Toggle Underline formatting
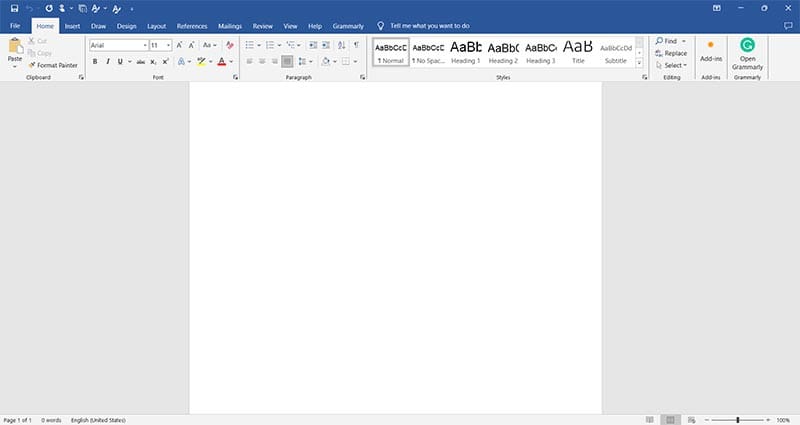The height and width of the screenshot is (425, 800). click(x=120, y=62)
